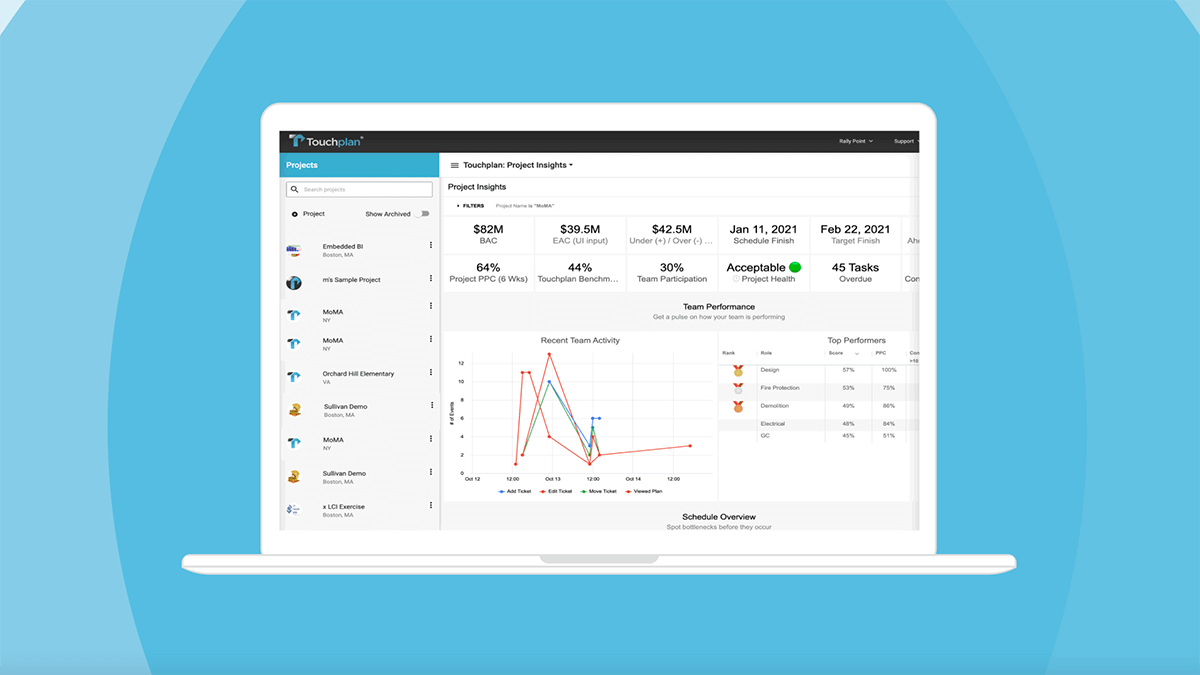Viewport: 1200px width, 675px height.
Task: Click the gold medal icon for Design
Action: [737, 371]
